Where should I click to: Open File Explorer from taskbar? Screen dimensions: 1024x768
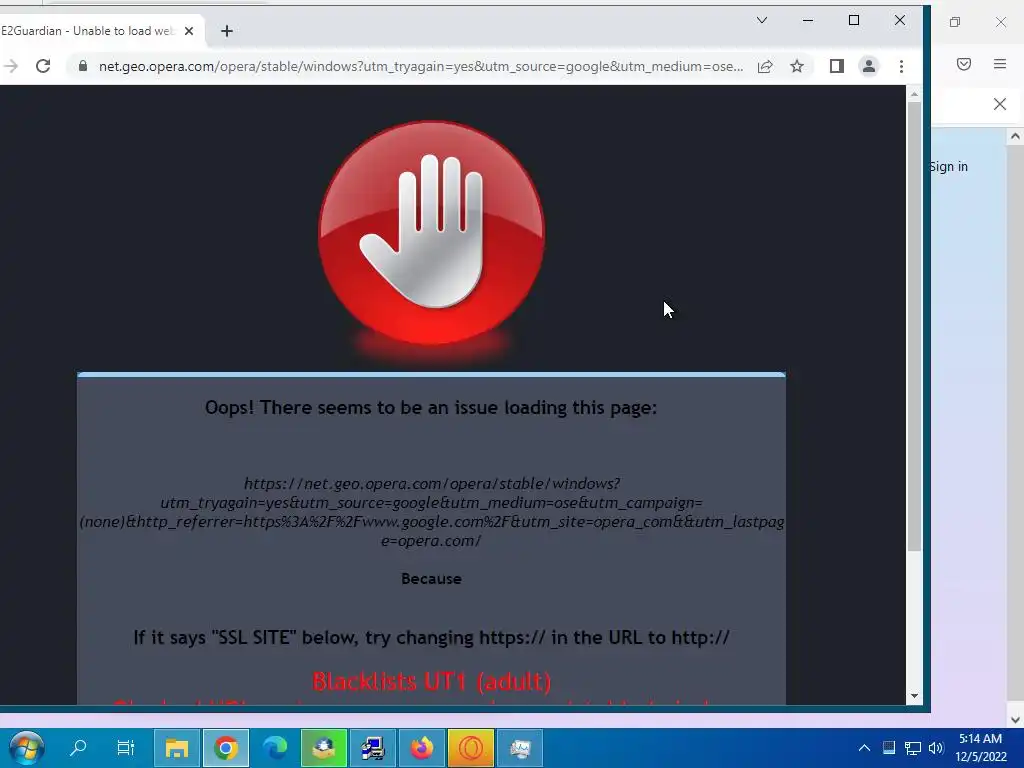(x=176, y=748)
